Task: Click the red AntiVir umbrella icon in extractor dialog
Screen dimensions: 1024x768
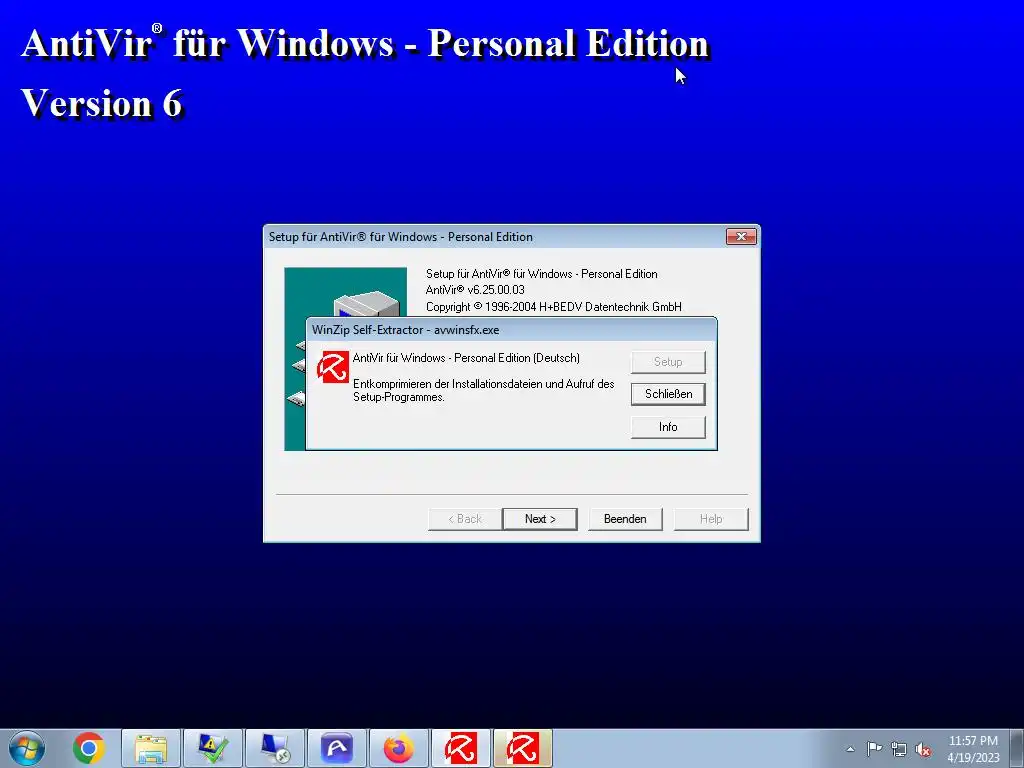Action: tap(332, 366)
